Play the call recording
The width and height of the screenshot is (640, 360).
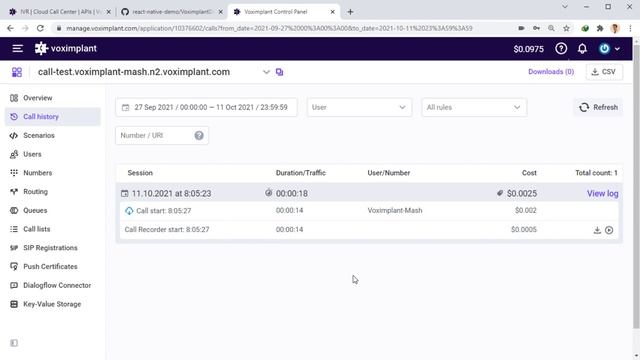pos(609,230)
